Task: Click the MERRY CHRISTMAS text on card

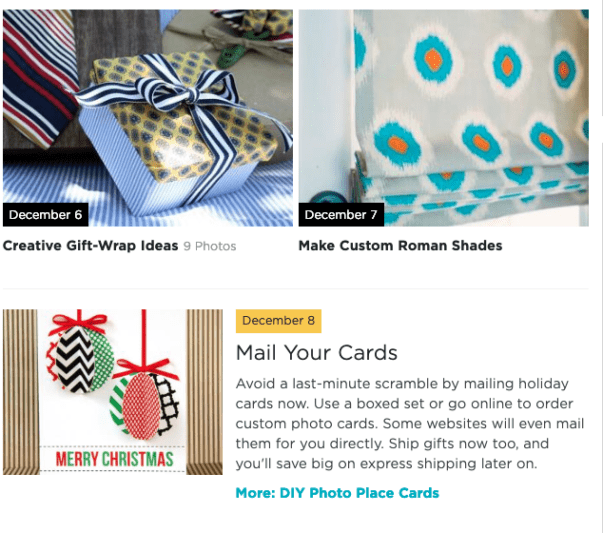Action: 113,460
